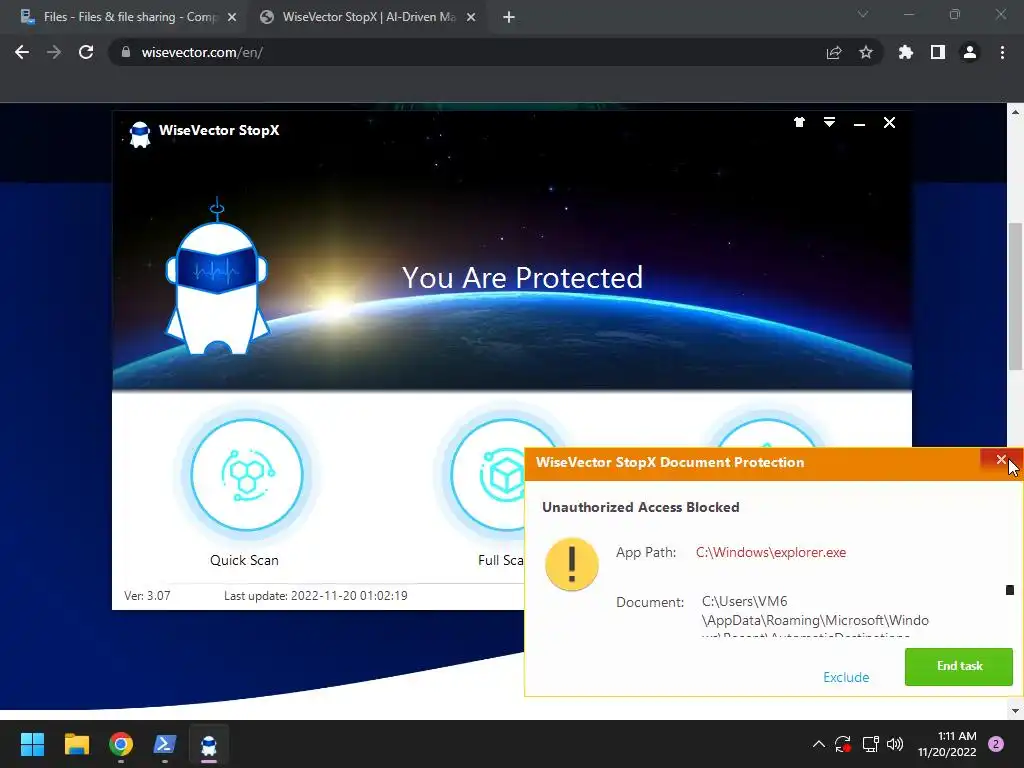Click the Quick Scan circular icon
This screenshot has height=768, width=1024.
[247, 475]
